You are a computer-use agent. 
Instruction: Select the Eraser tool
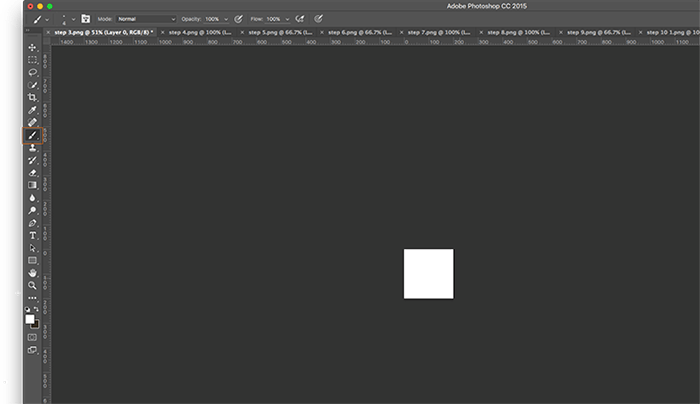pos(32,173)
